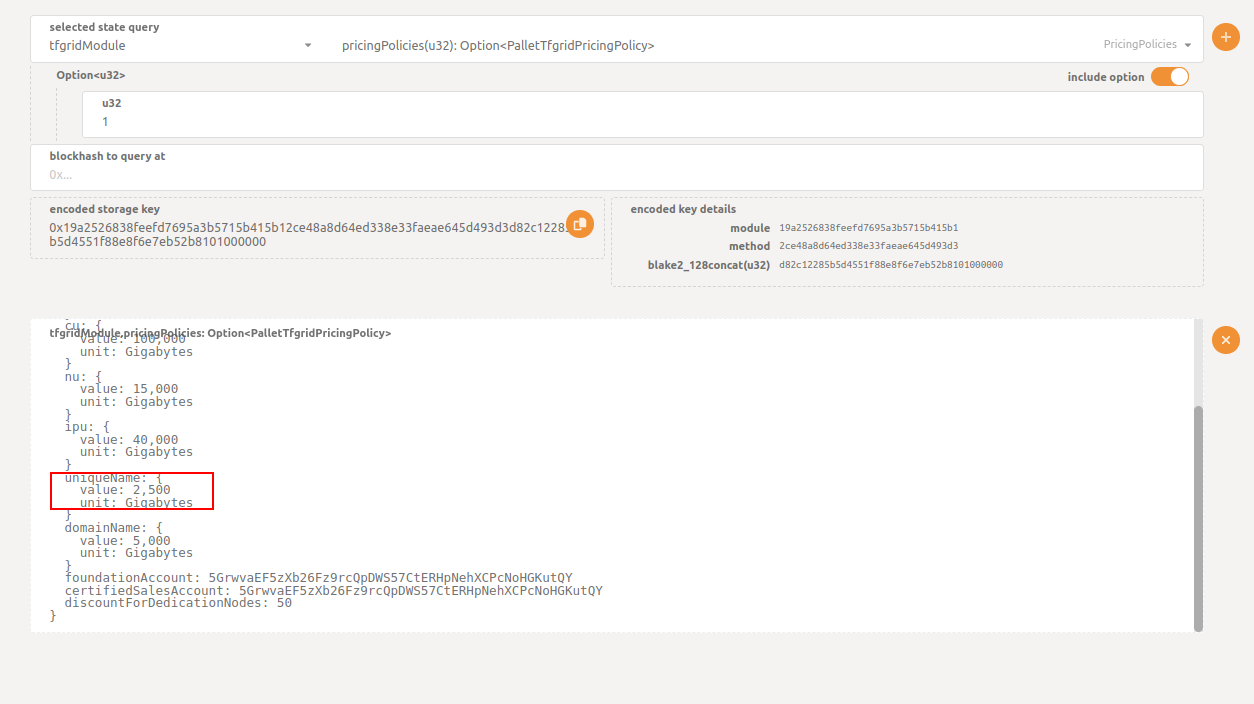Open the tfgridModule module dropdown

coord(180,45)
